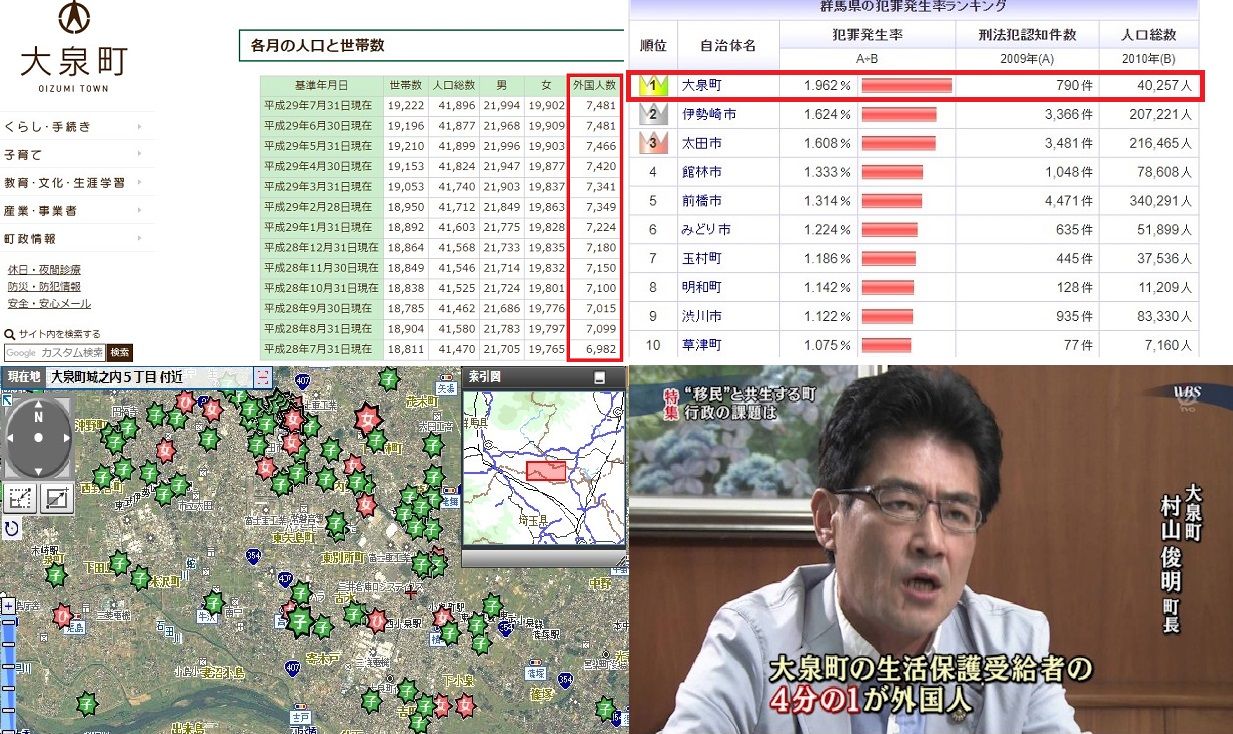
Task: Open 太田市 in the ranking table
Action: [701, 144]
